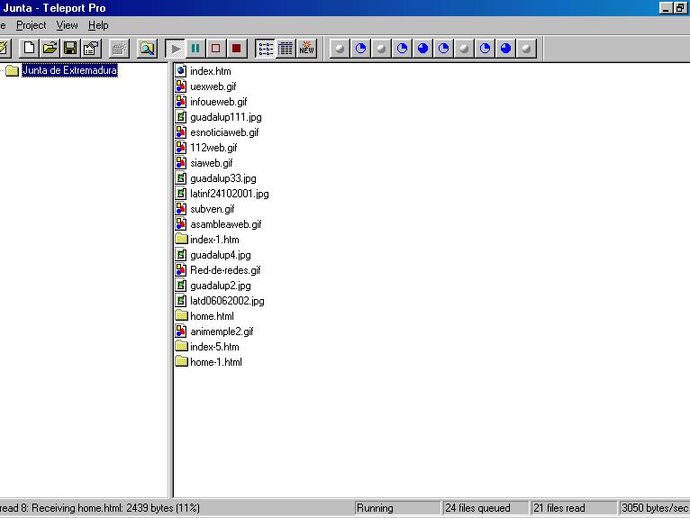
Task: Click the thread 1 status indicator
Action: tap(340, 48)
